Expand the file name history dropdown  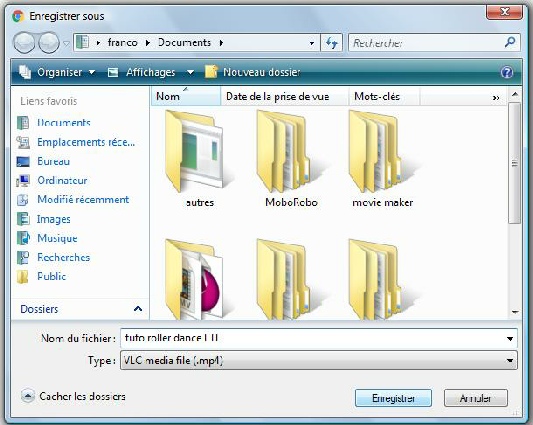(510, 339)
